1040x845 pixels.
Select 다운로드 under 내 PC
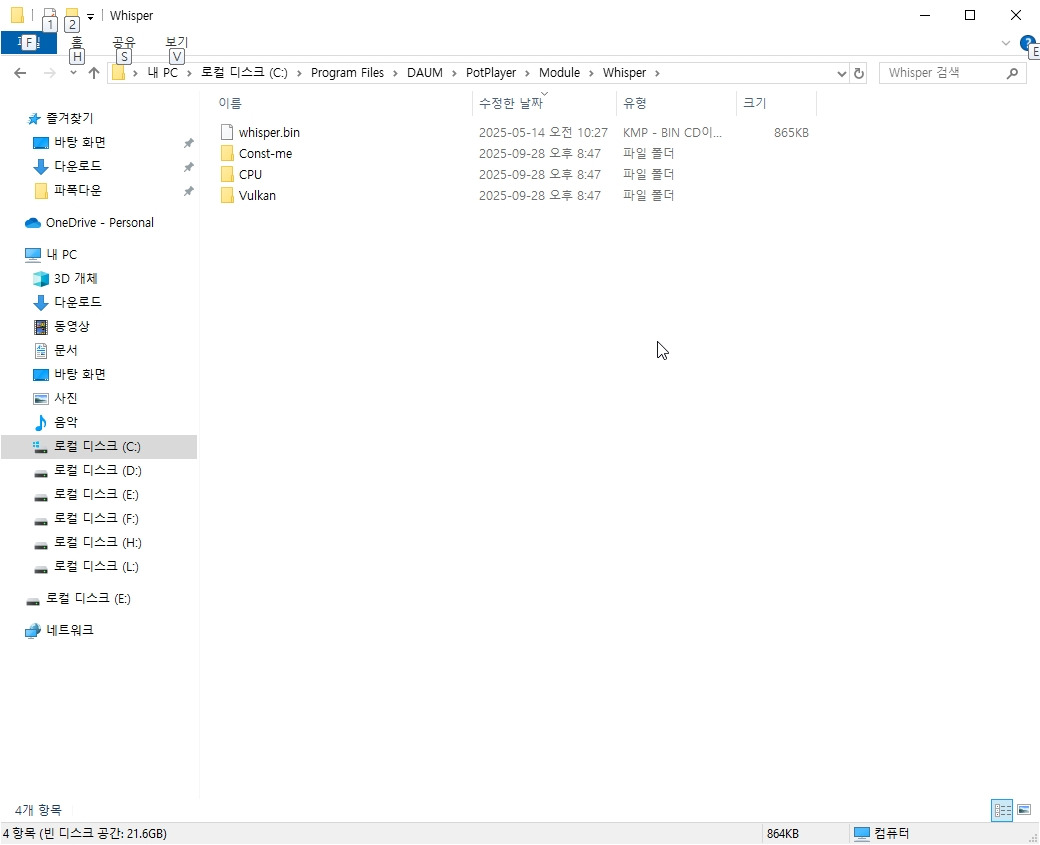(x=67, y=302)
